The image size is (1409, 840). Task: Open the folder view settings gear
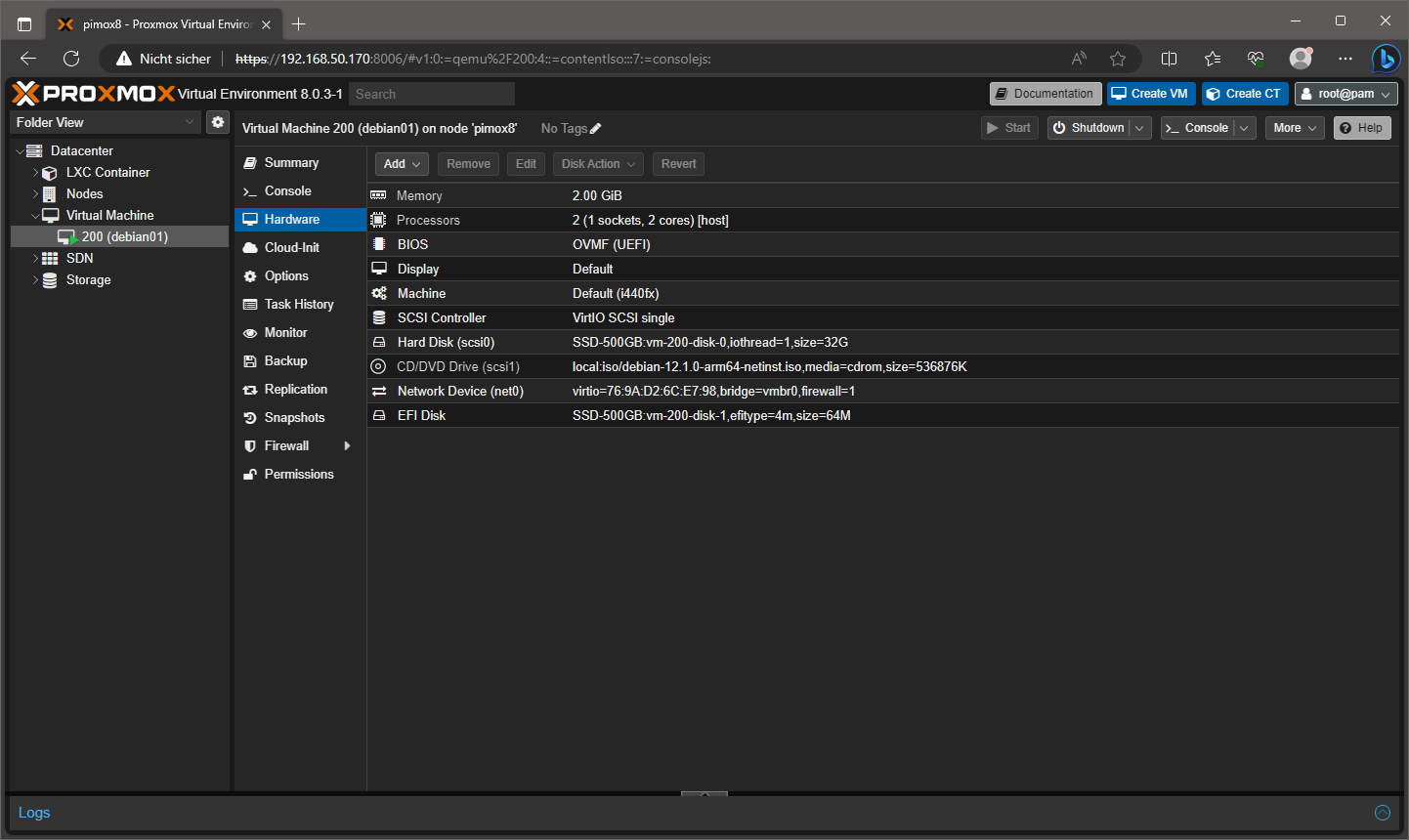coord(218,122)
